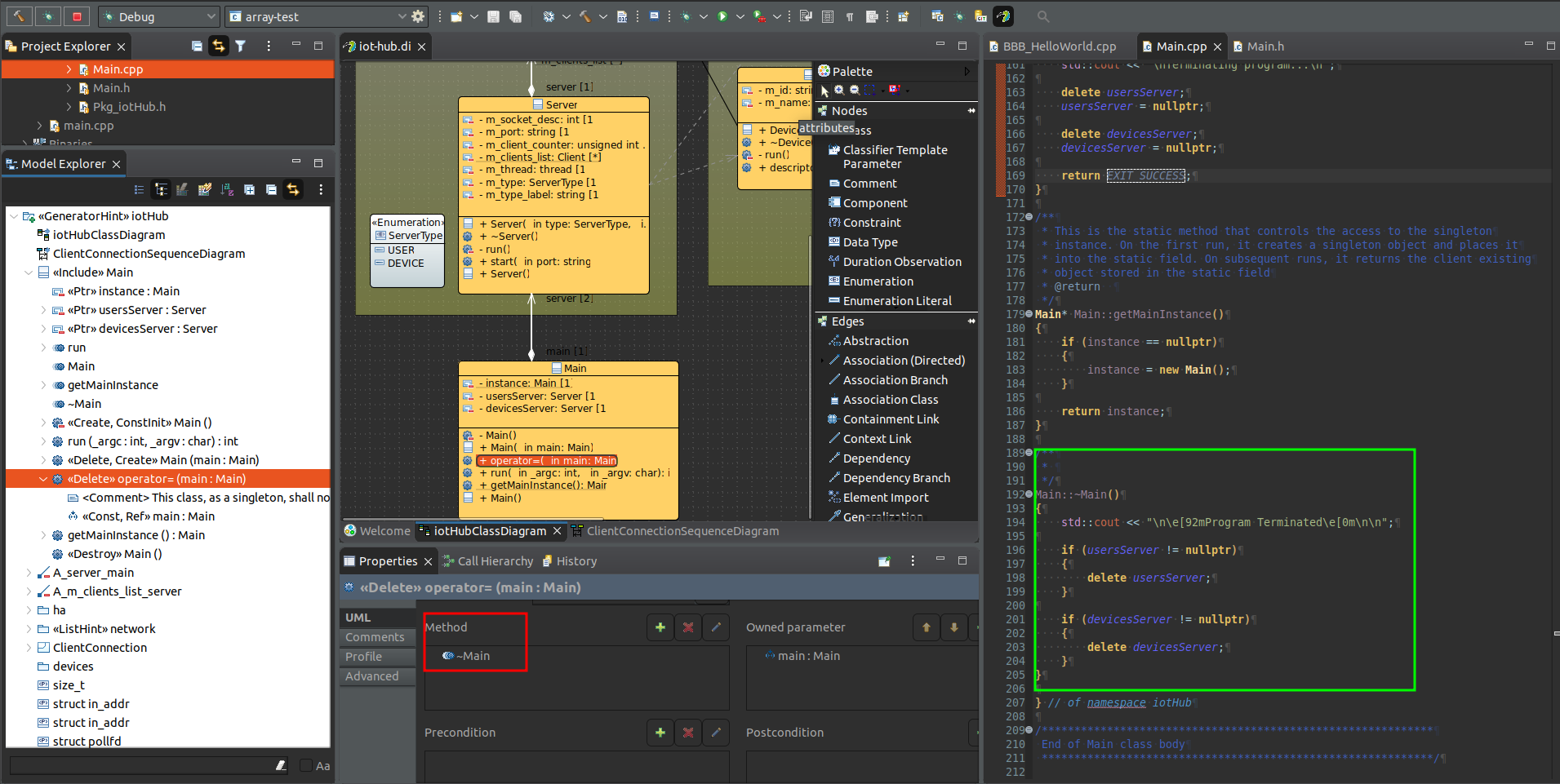Open the ClientConnectionSequenceDiagram tab

(675, 531)
